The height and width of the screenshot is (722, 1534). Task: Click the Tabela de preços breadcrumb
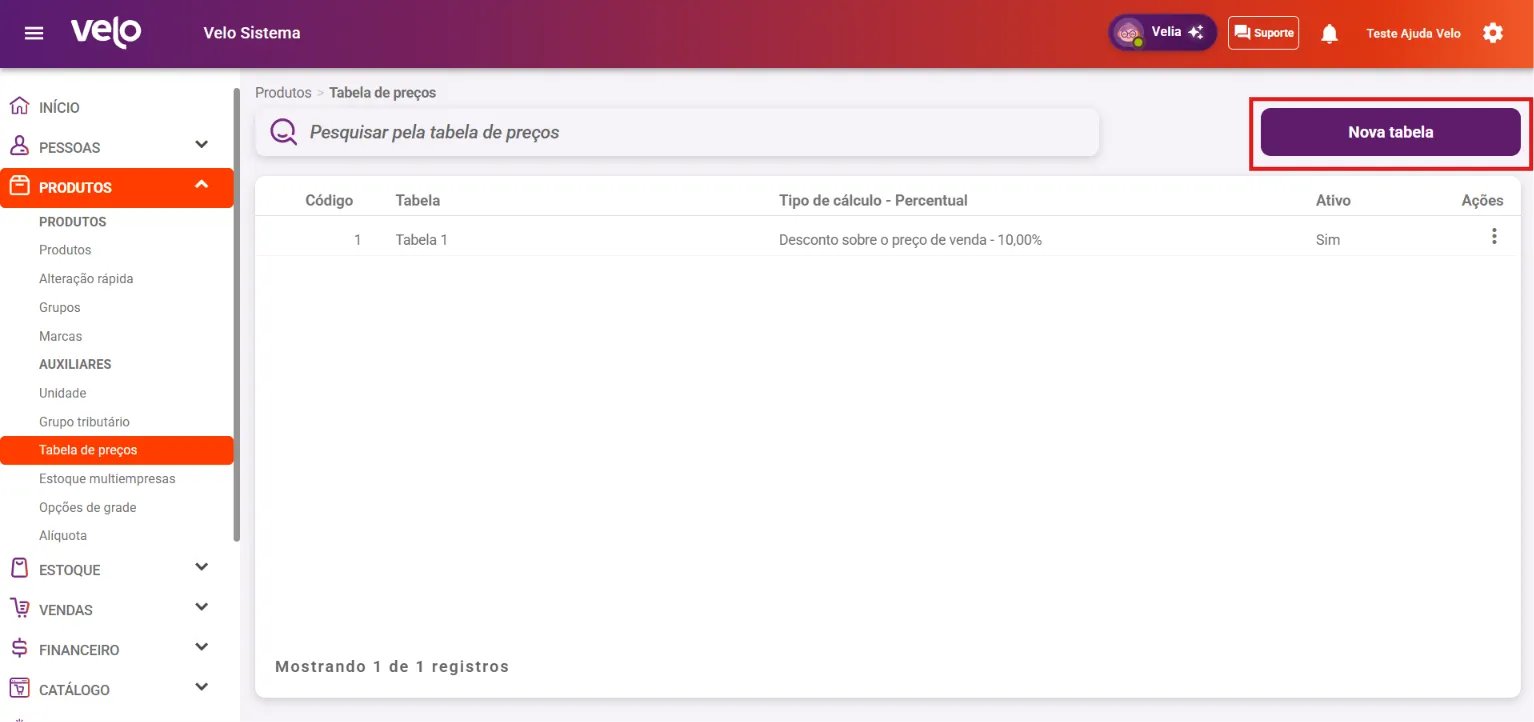pyautogui.click(x=382, y=92)
